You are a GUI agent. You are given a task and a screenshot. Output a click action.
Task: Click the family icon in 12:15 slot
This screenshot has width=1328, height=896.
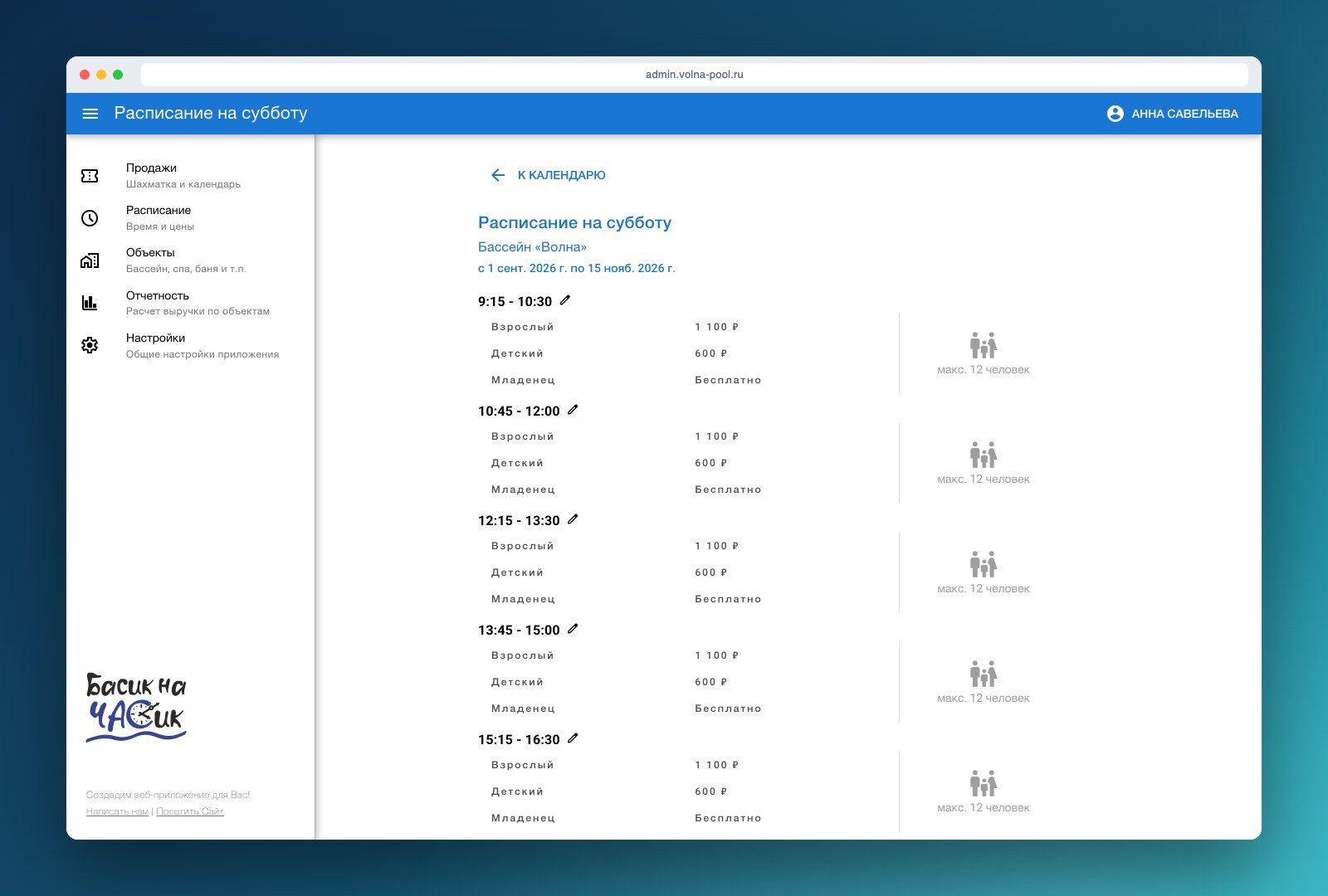point(984,564)
